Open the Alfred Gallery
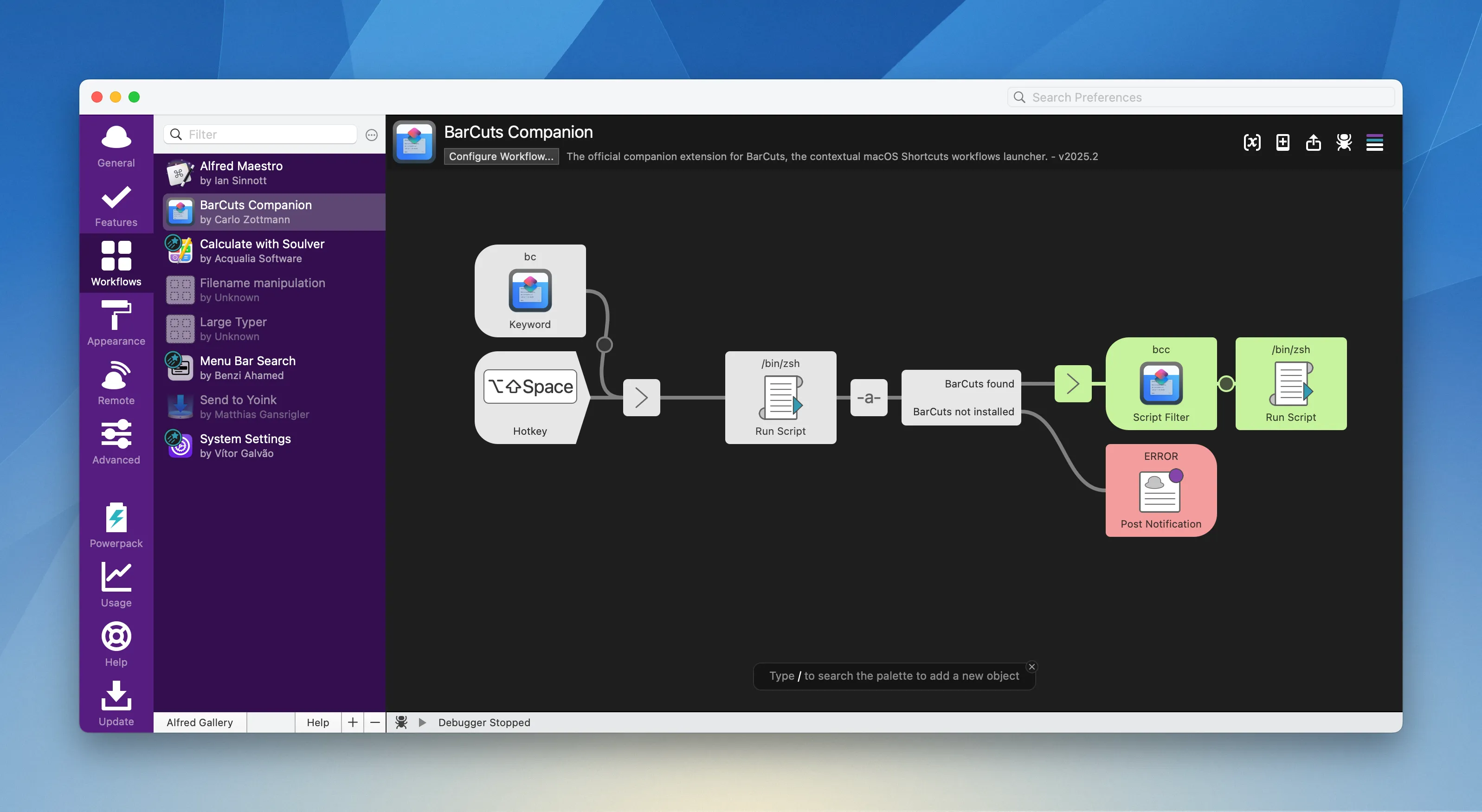This screenshot has height=812, width=1482. [199, 722]
